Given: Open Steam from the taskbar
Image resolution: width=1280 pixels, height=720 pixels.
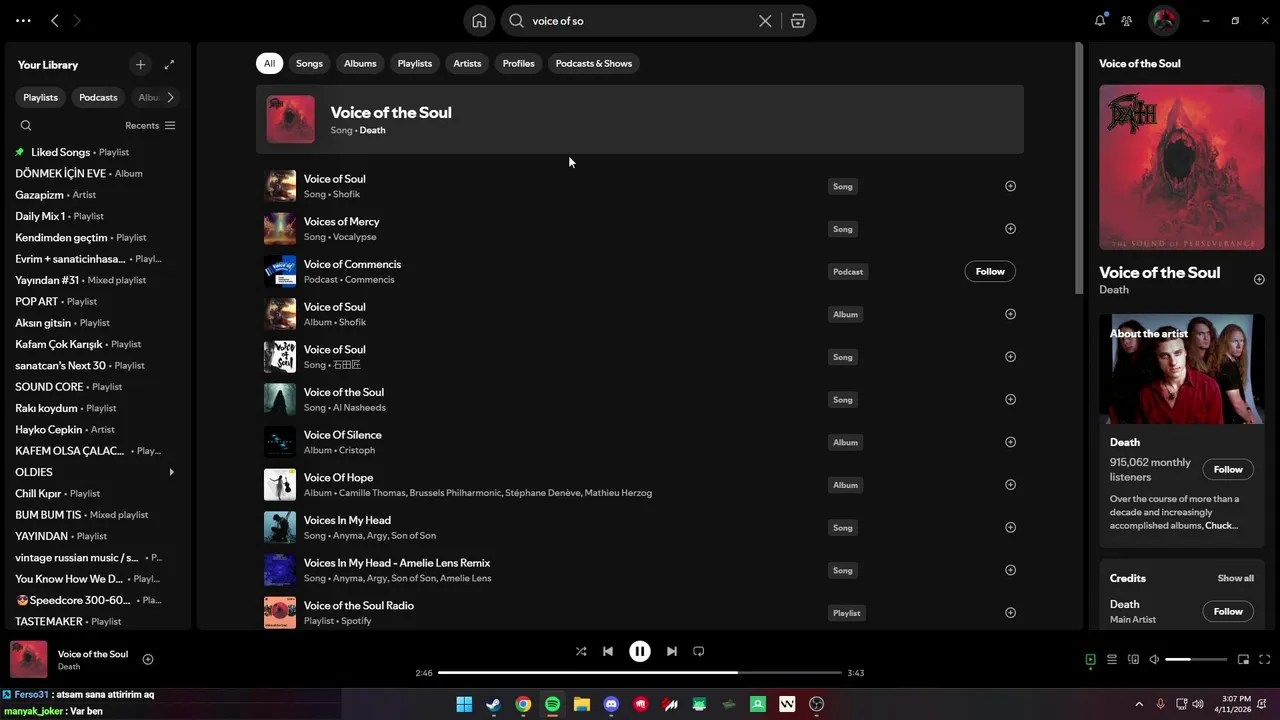Looking at the screenshot, I should pyautogui.click(x=493, y=705).
